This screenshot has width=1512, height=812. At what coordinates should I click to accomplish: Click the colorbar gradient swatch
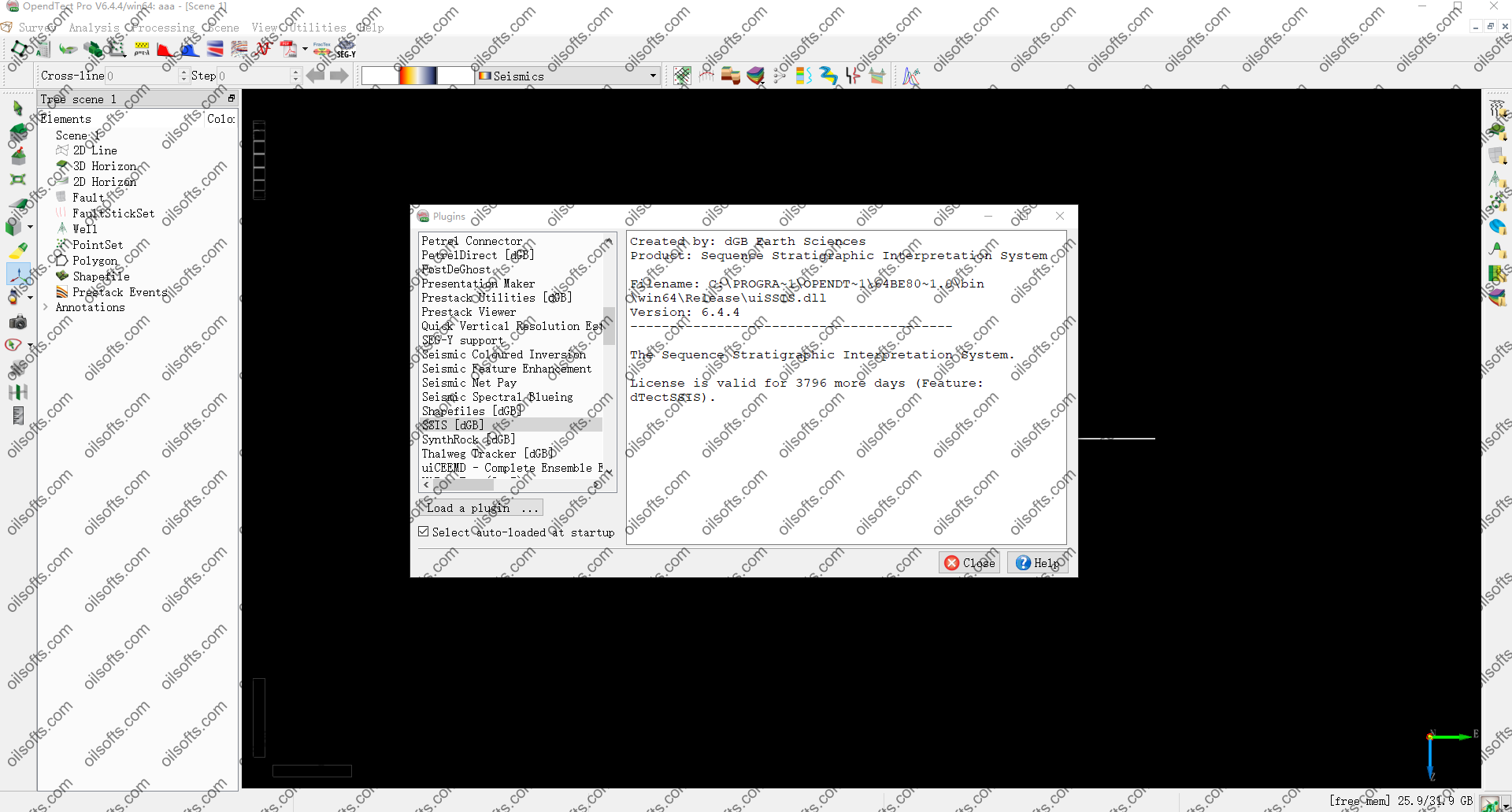[417, 76]
